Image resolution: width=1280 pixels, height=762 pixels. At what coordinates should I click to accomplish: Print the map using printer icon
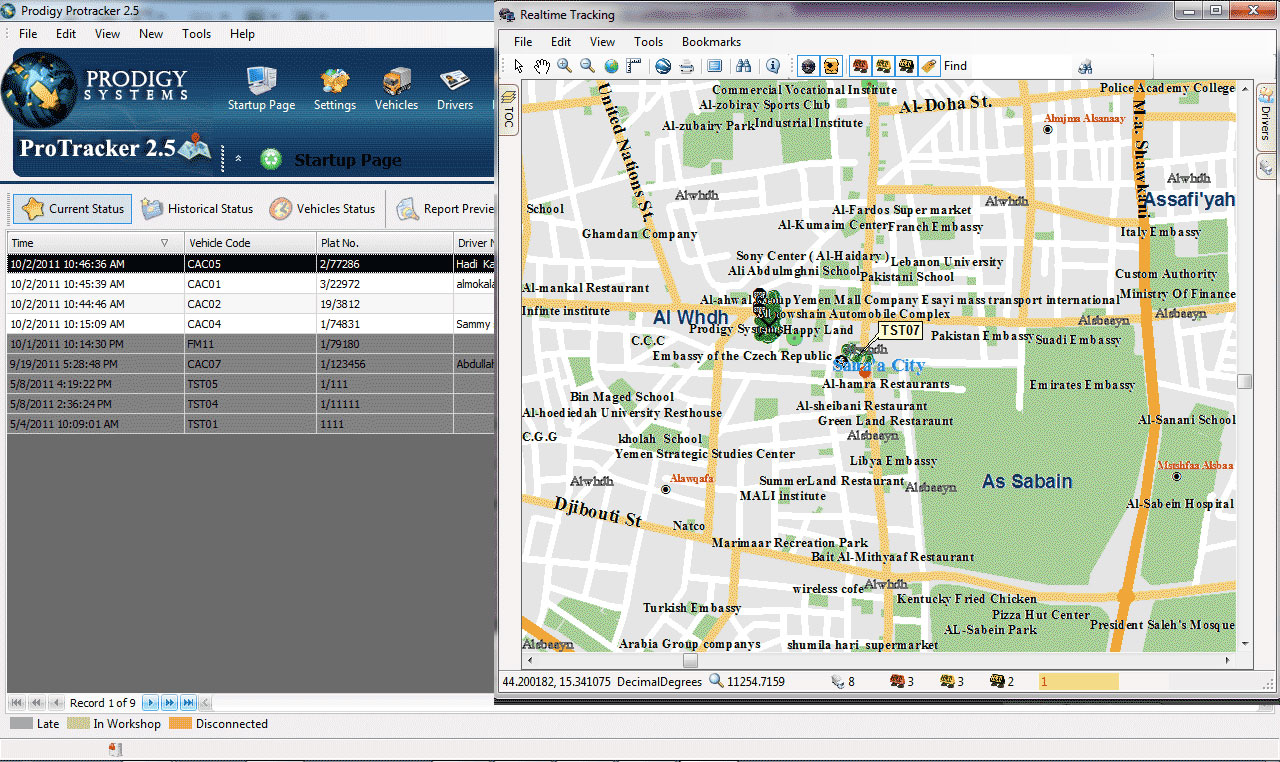(x=687, y=66)
